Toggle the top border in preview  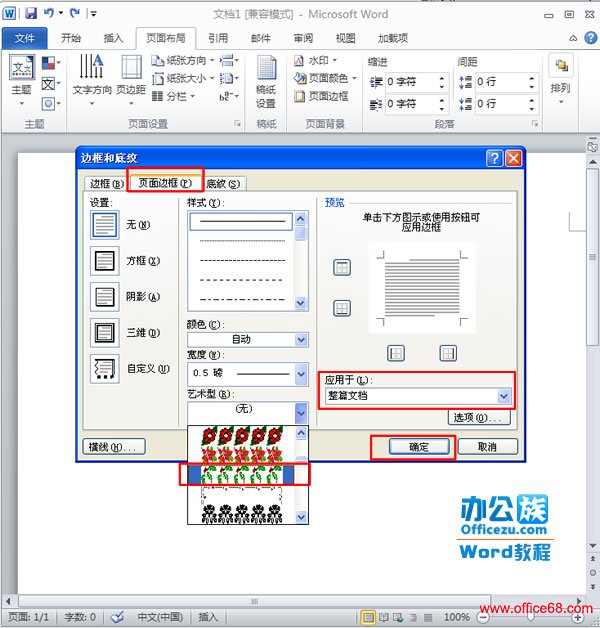pos(342,268)
